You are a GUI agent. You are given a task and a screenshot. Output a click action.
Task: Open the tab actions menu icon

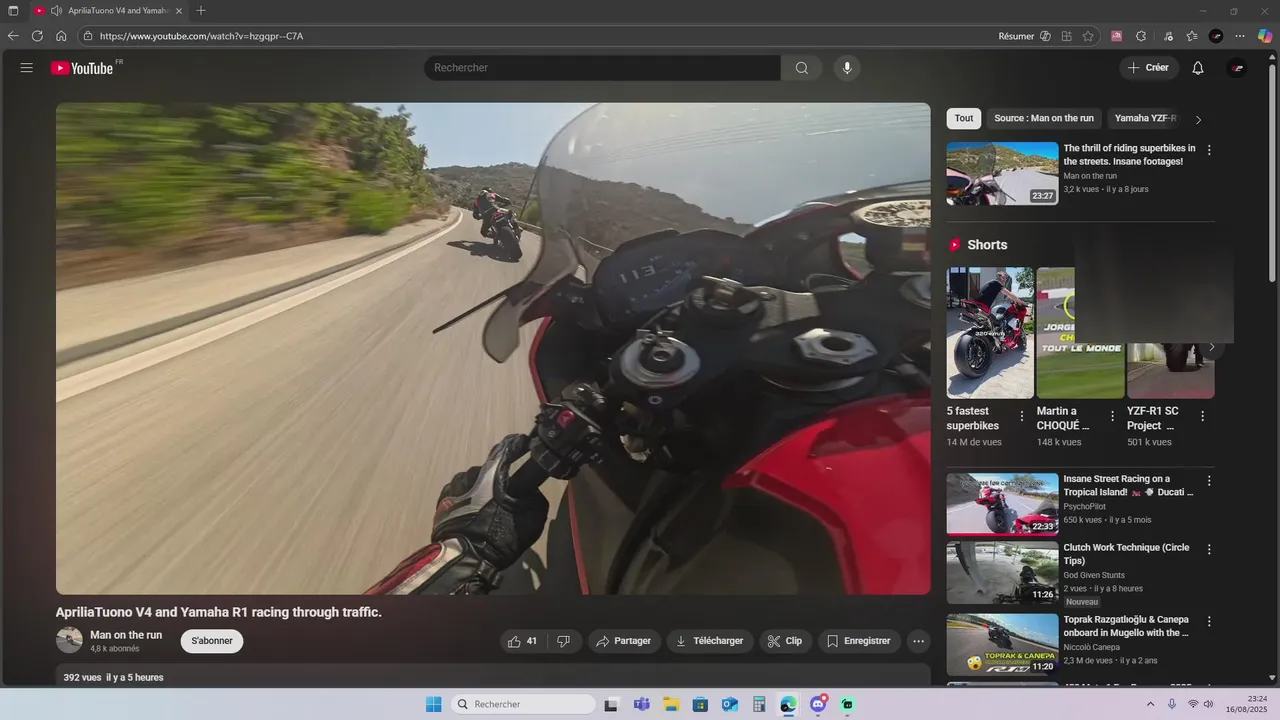click(x=13, y=11)
